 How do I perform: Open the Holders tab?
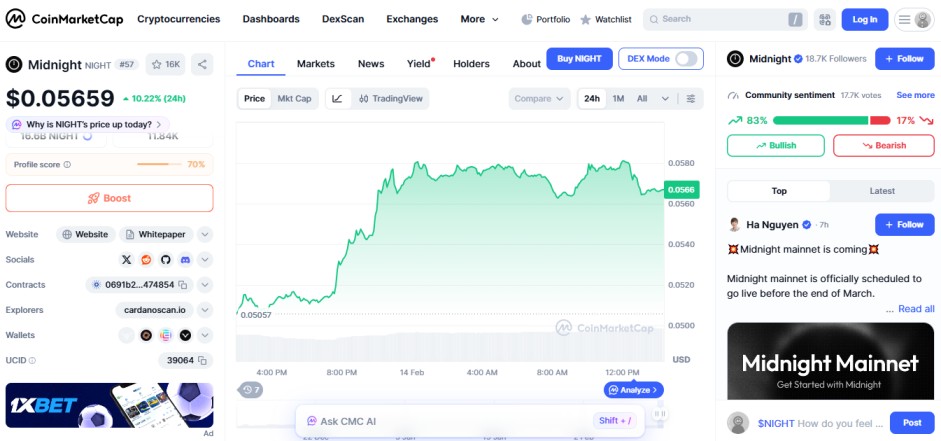click(x=471, y=64)
